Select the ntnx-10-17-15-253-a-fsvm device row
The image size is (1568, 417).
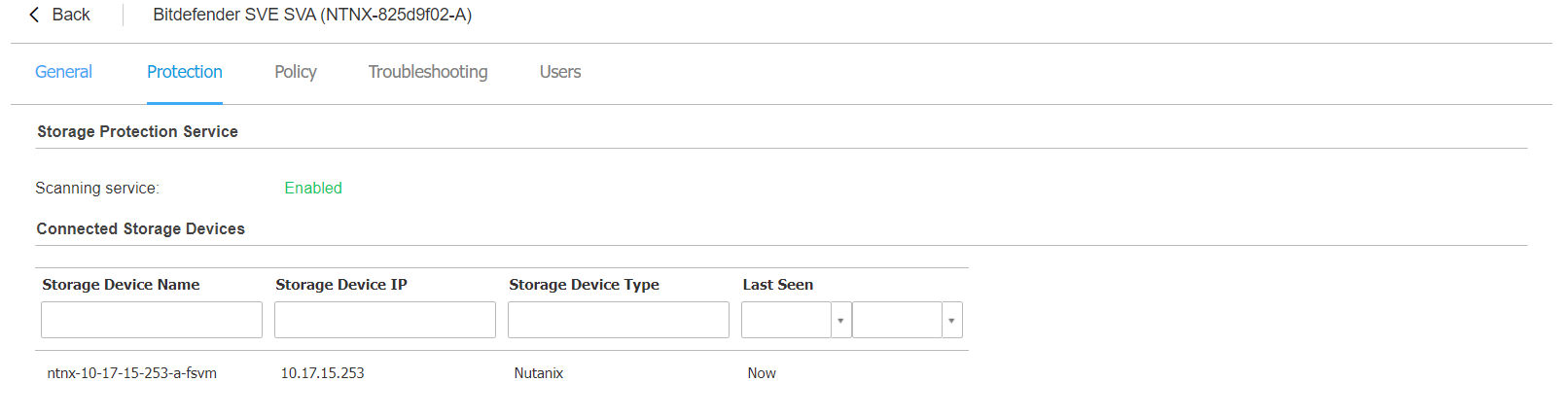tap(132, 373)
